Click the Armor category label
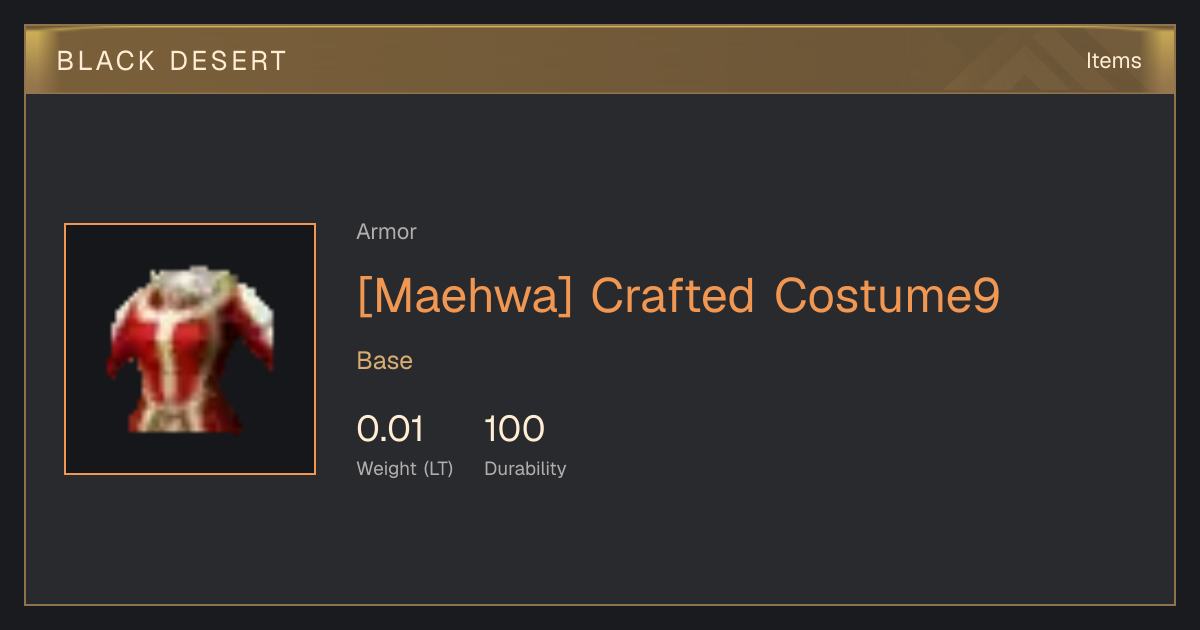Viewport: 1200px width, 630px height. click(386, 232)
